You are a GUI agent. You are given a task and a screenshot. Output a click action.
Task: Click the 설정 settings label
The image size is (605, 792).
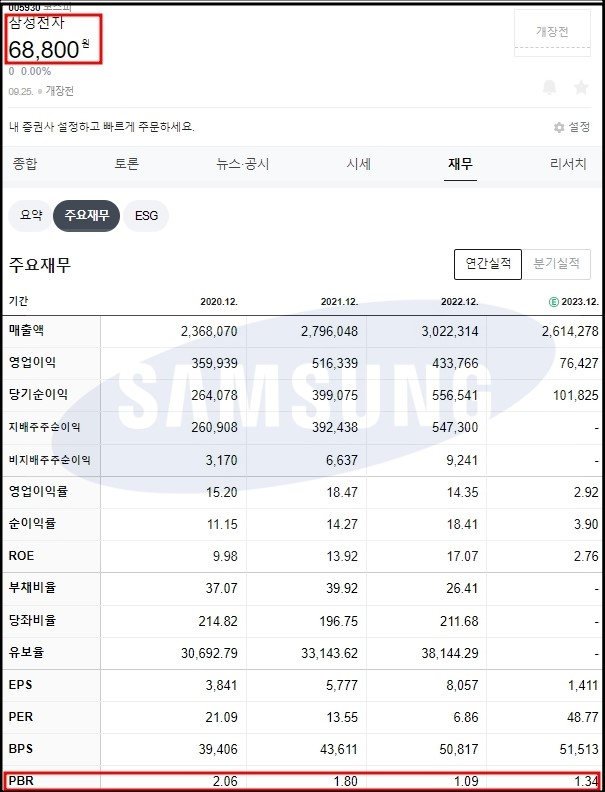579,127
